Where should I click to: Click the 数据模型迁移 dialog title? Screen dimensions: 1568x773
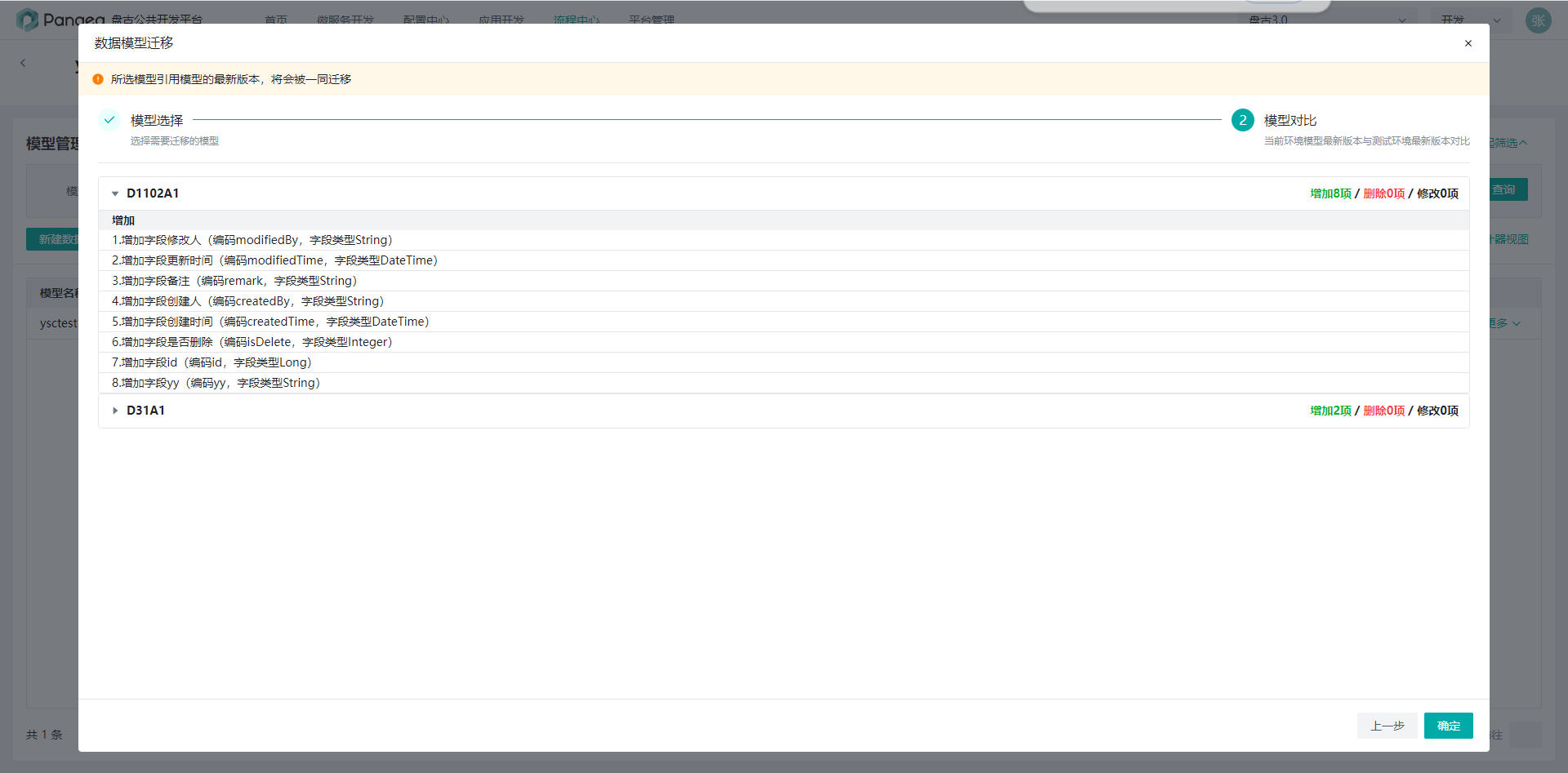134,43
